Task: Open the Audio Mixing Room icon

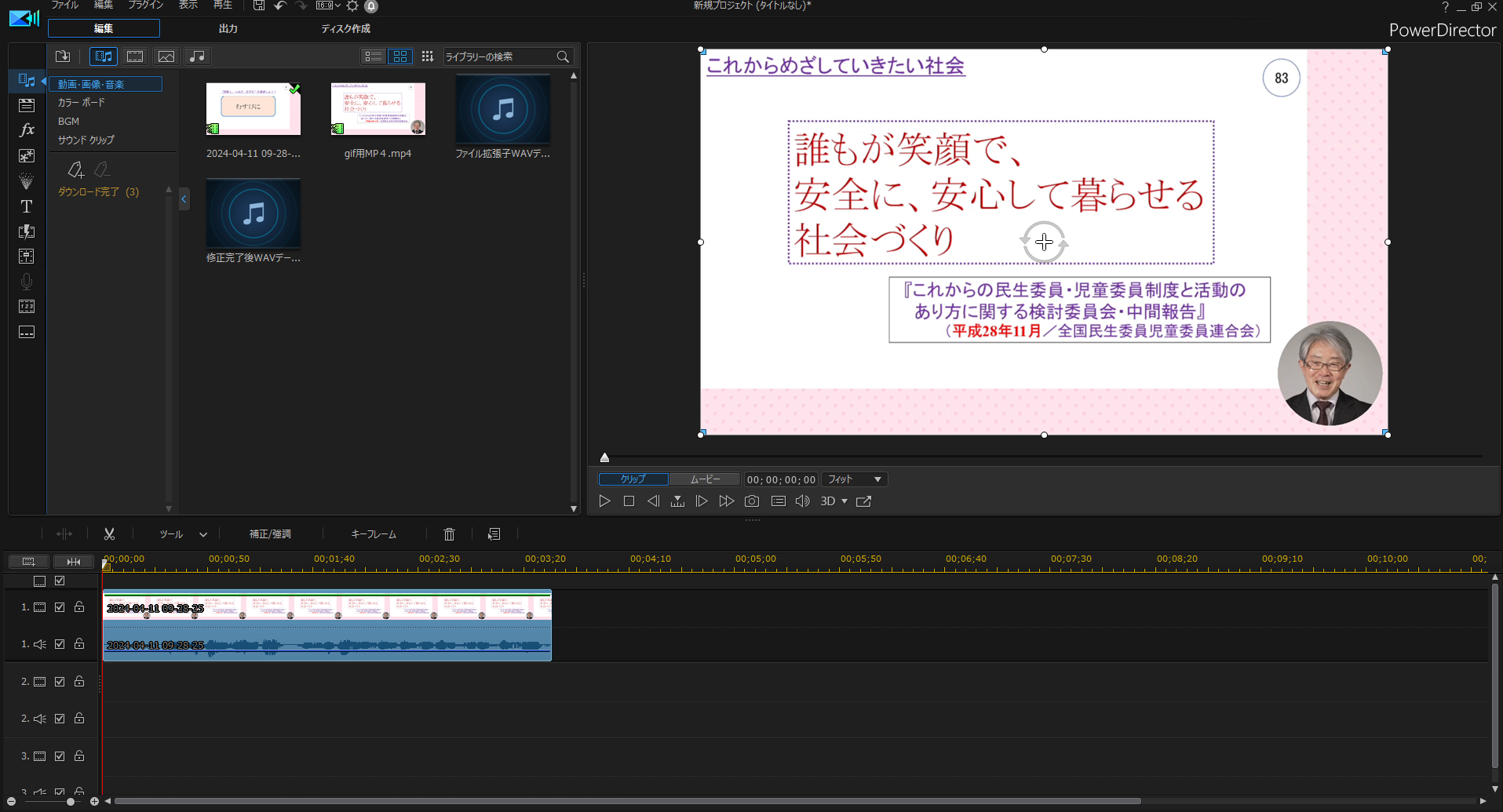Action: (x=27, y=257)
